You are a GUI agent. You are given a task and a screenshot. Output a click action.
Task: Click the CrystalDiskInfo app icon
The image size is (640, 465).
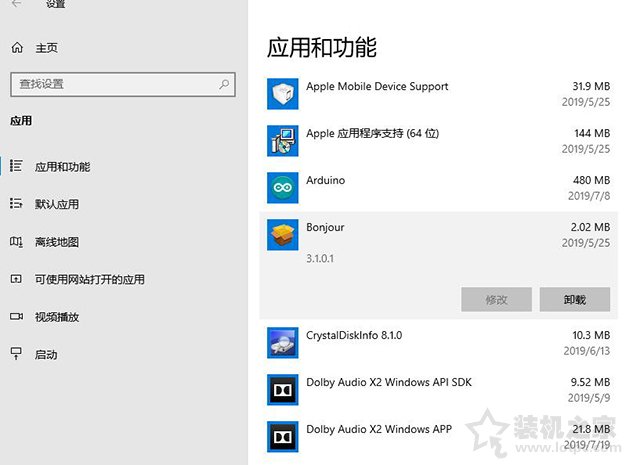coord(282,343)
